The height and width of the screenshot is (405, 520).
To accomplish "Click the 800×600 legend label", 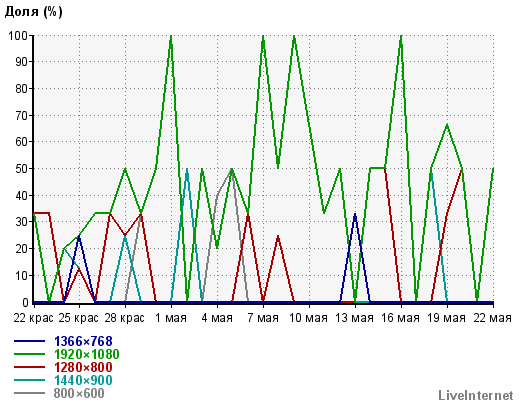I will coord(79,393).
